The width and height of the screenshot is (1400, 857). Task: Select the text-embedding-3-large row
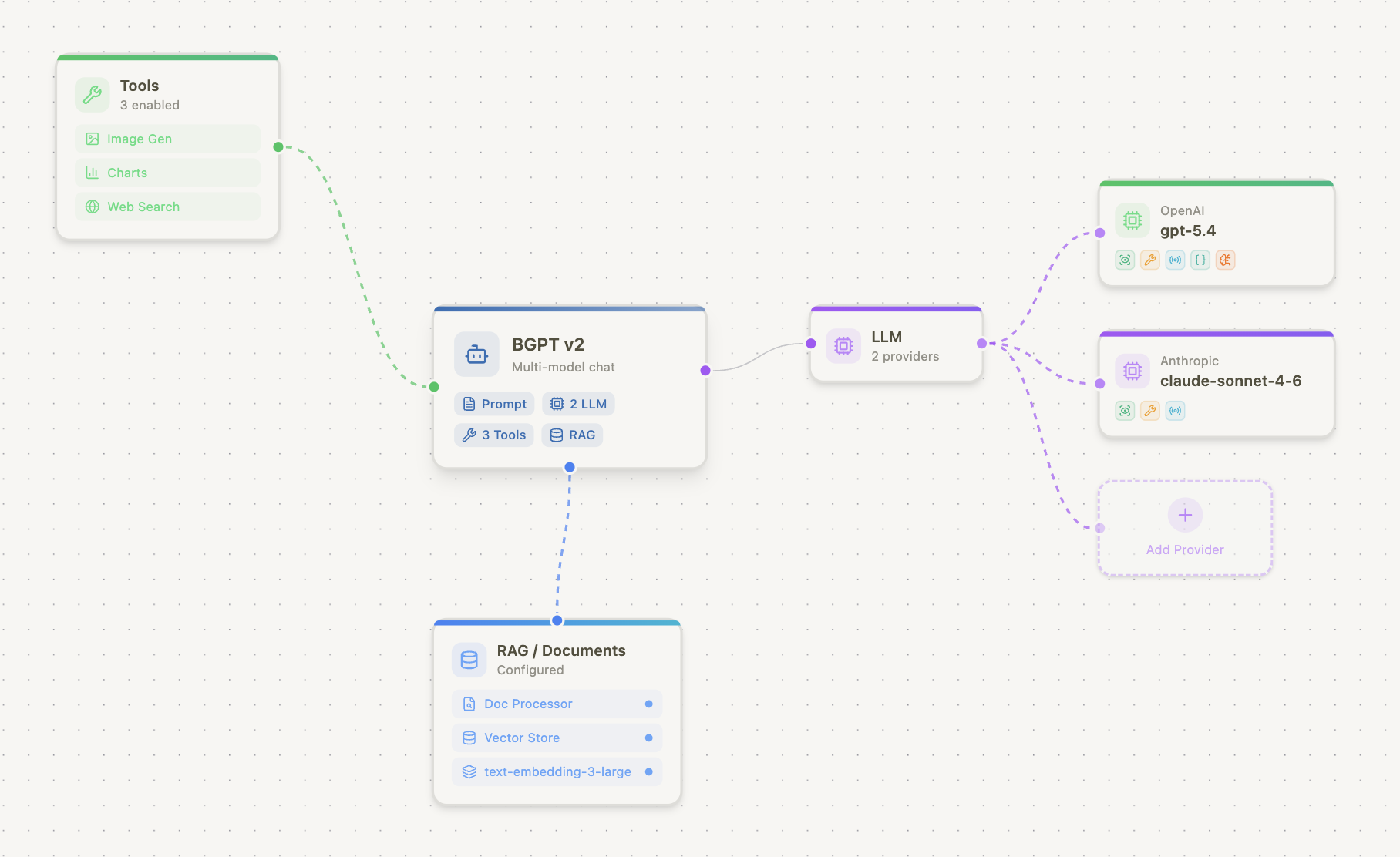click(557, 771)
